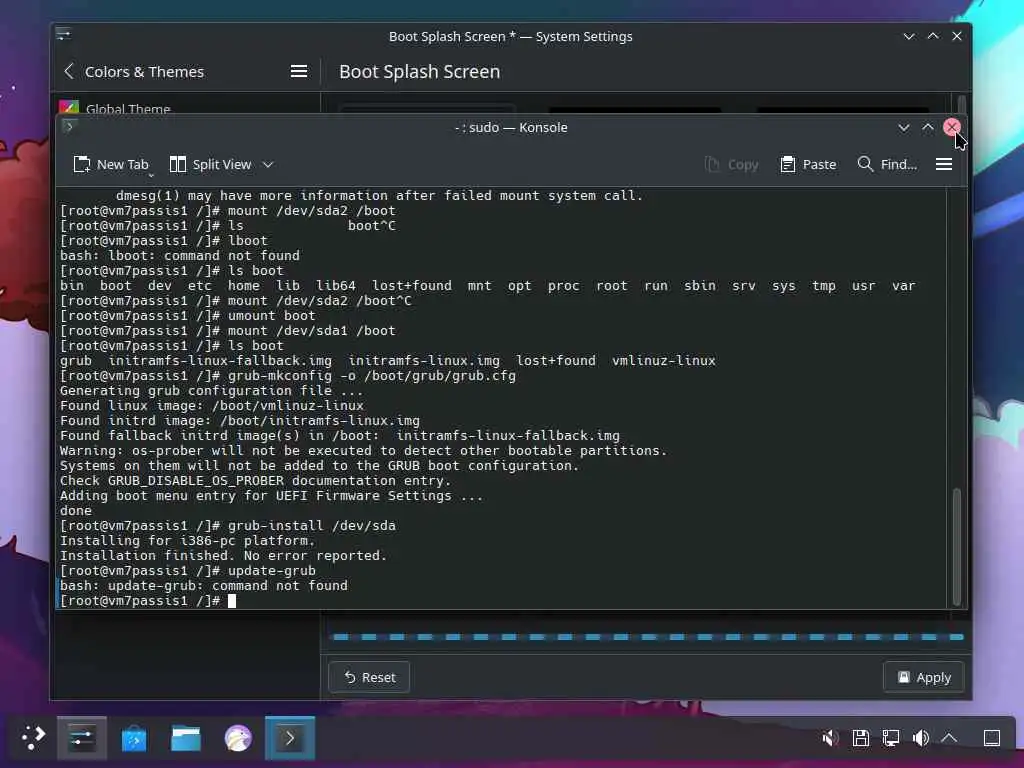1024x768 pixels.
Task: Click the Konsole title bar window icon
Action: [68, 127]
